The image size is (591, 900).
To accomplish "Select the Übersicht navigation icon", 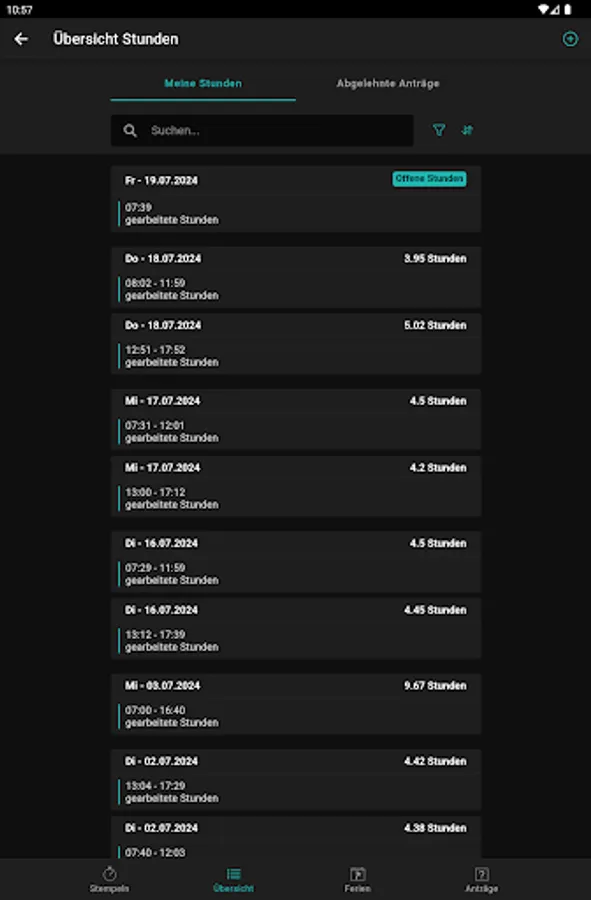I will (x=234, y=880).
